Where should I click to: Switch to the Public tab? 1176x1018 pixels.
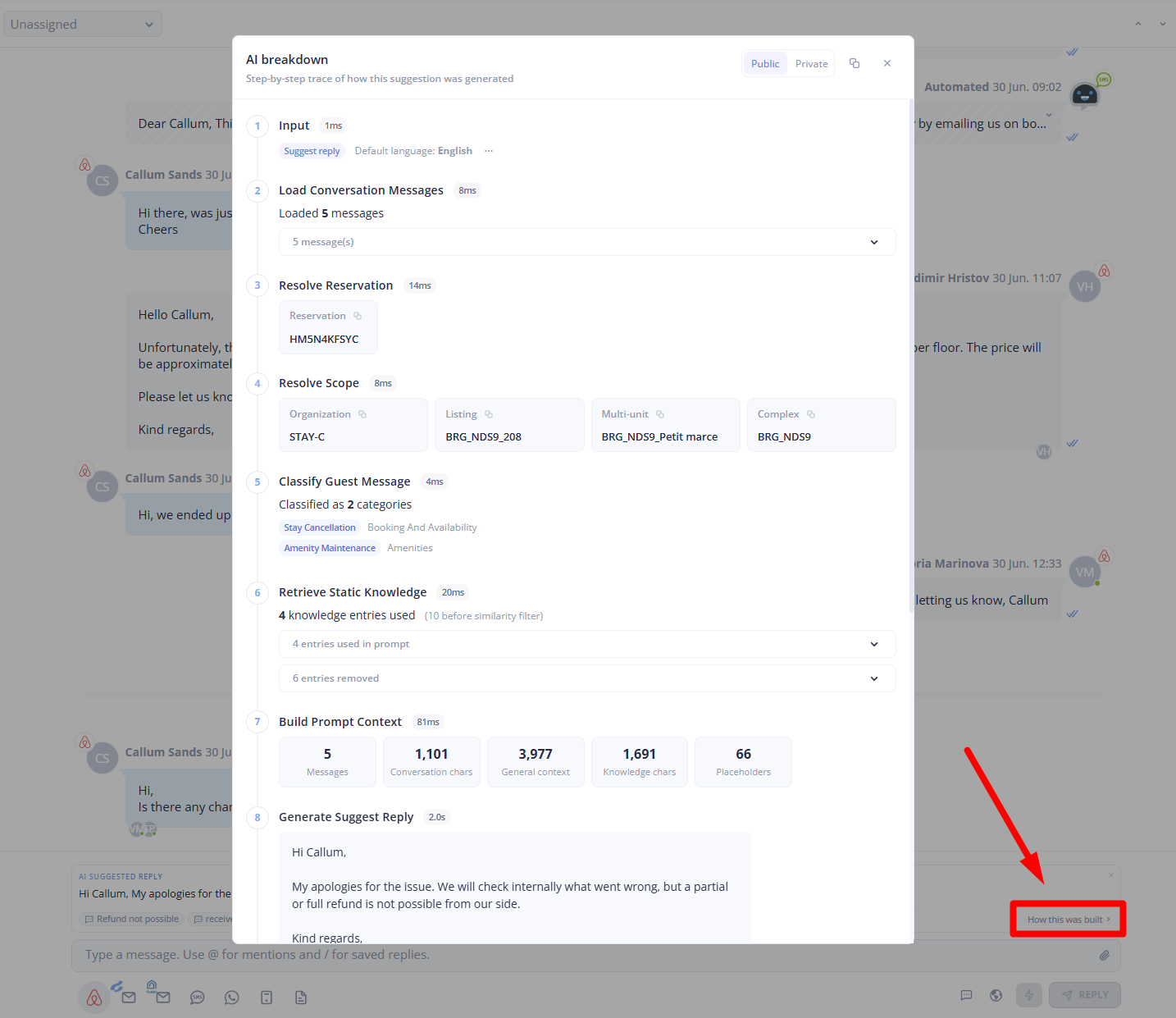click(x=765, y=64)
